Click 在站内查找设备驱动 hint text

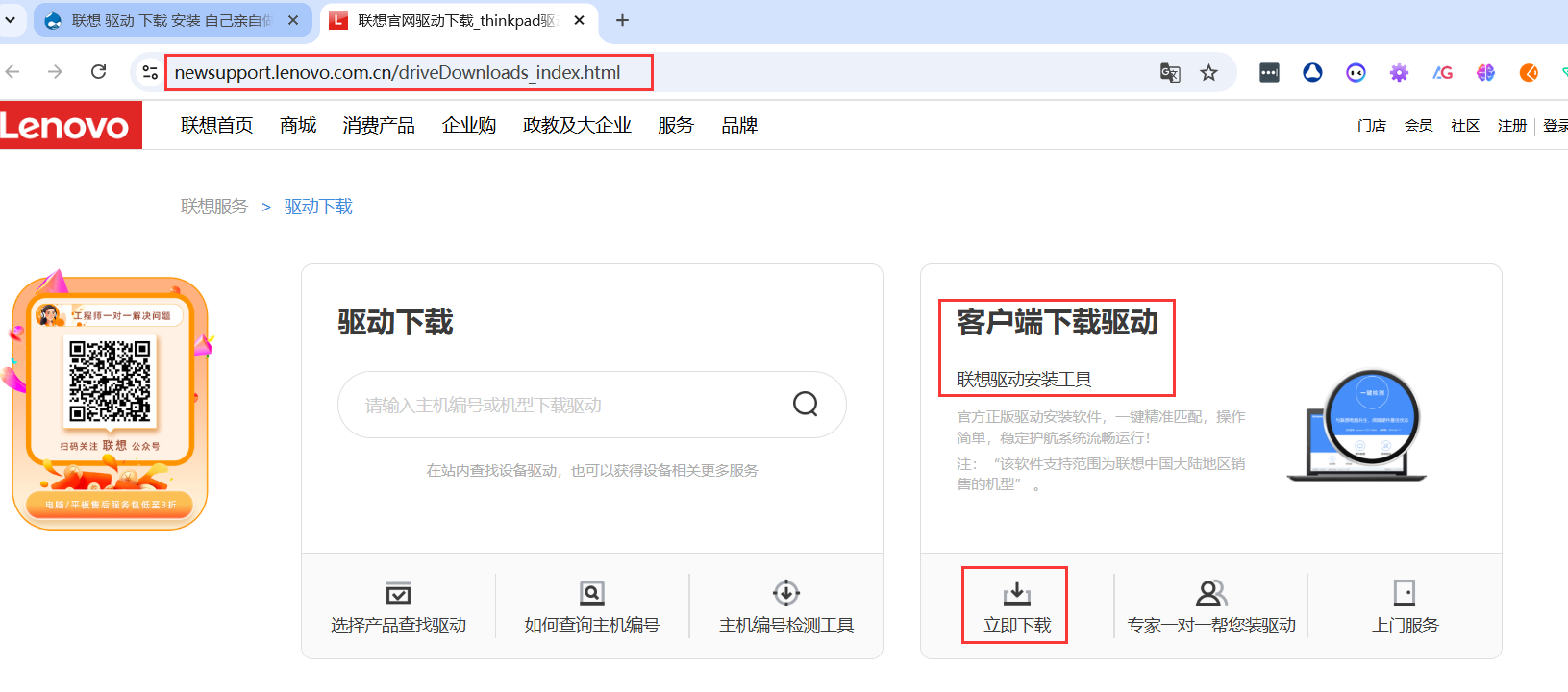click(x=592, y=470)
